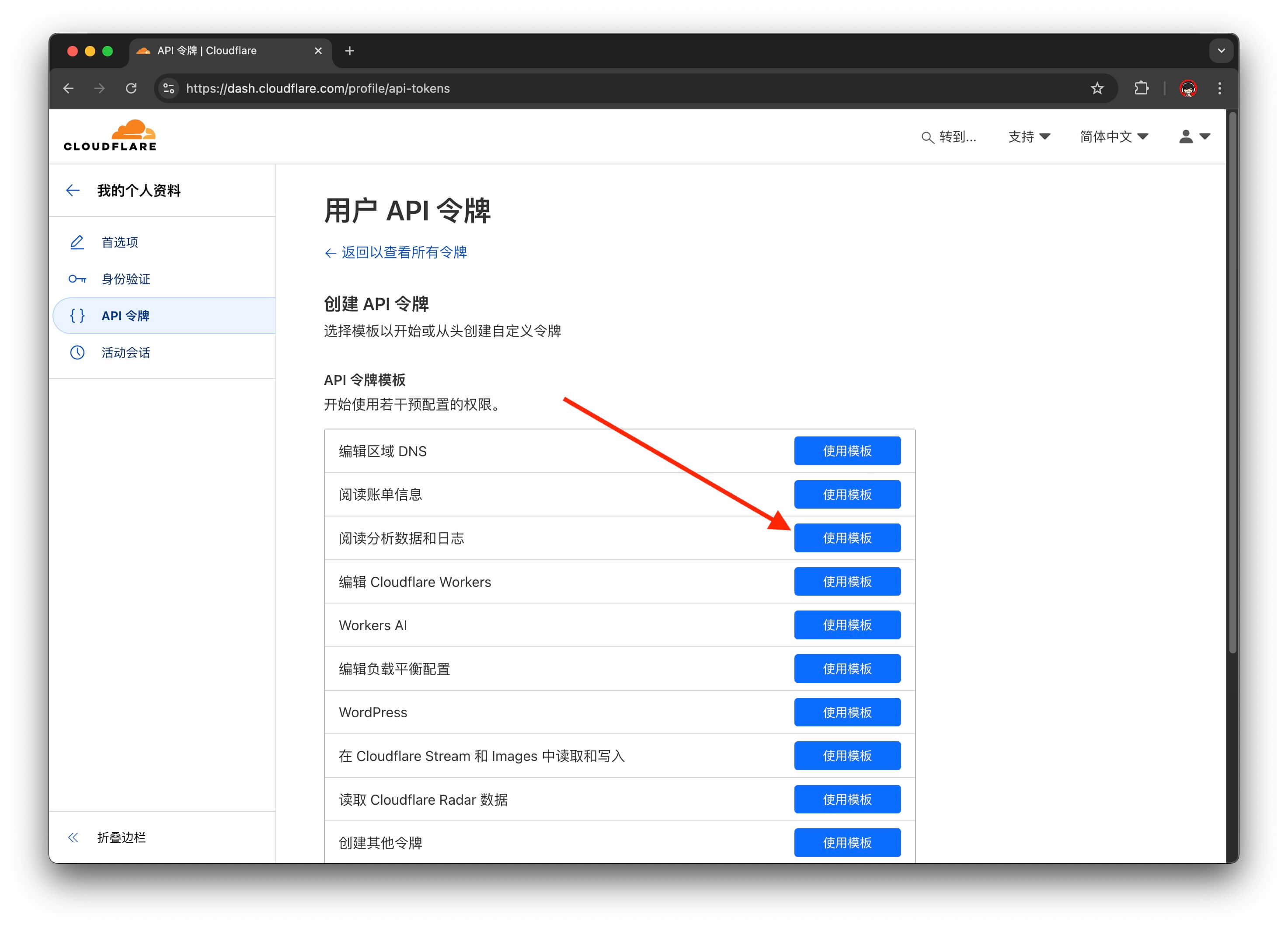This screenshot has height=928, width=1288.
Task: Click 返回以查看所有令牌 link
Action: point(395,253)
